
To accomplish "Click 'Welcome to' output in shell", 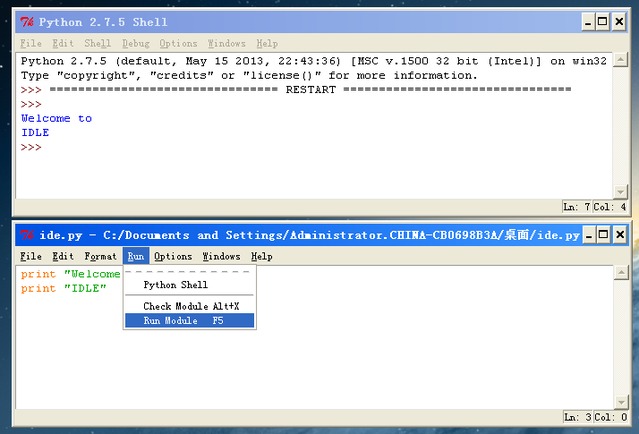I will [x=57, y=119].
